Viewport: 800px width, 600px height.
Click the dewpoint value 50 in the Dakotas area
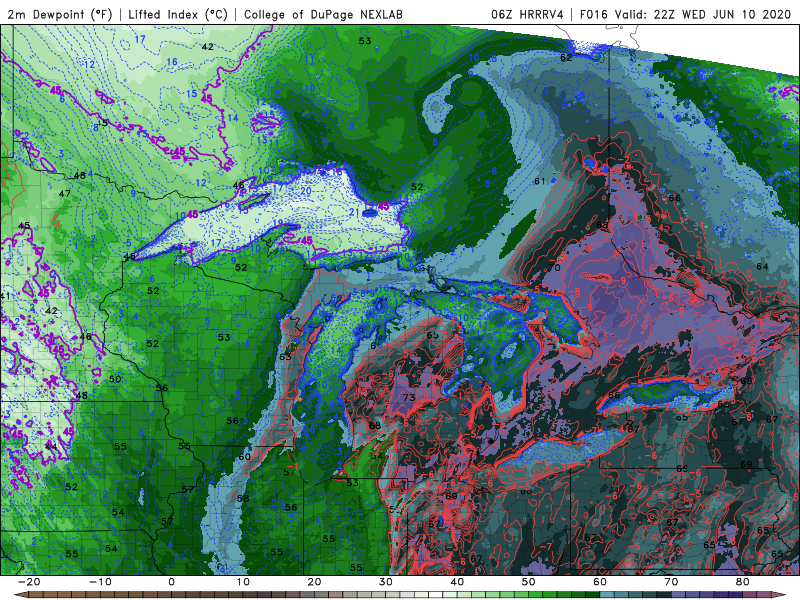point(115,379)
